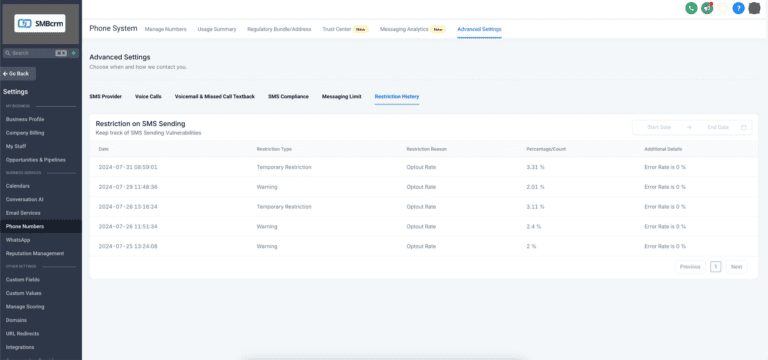Select Phone Numbers in sidebar
This screenshot has height=360, width=768.
click(x=25, y=227)
